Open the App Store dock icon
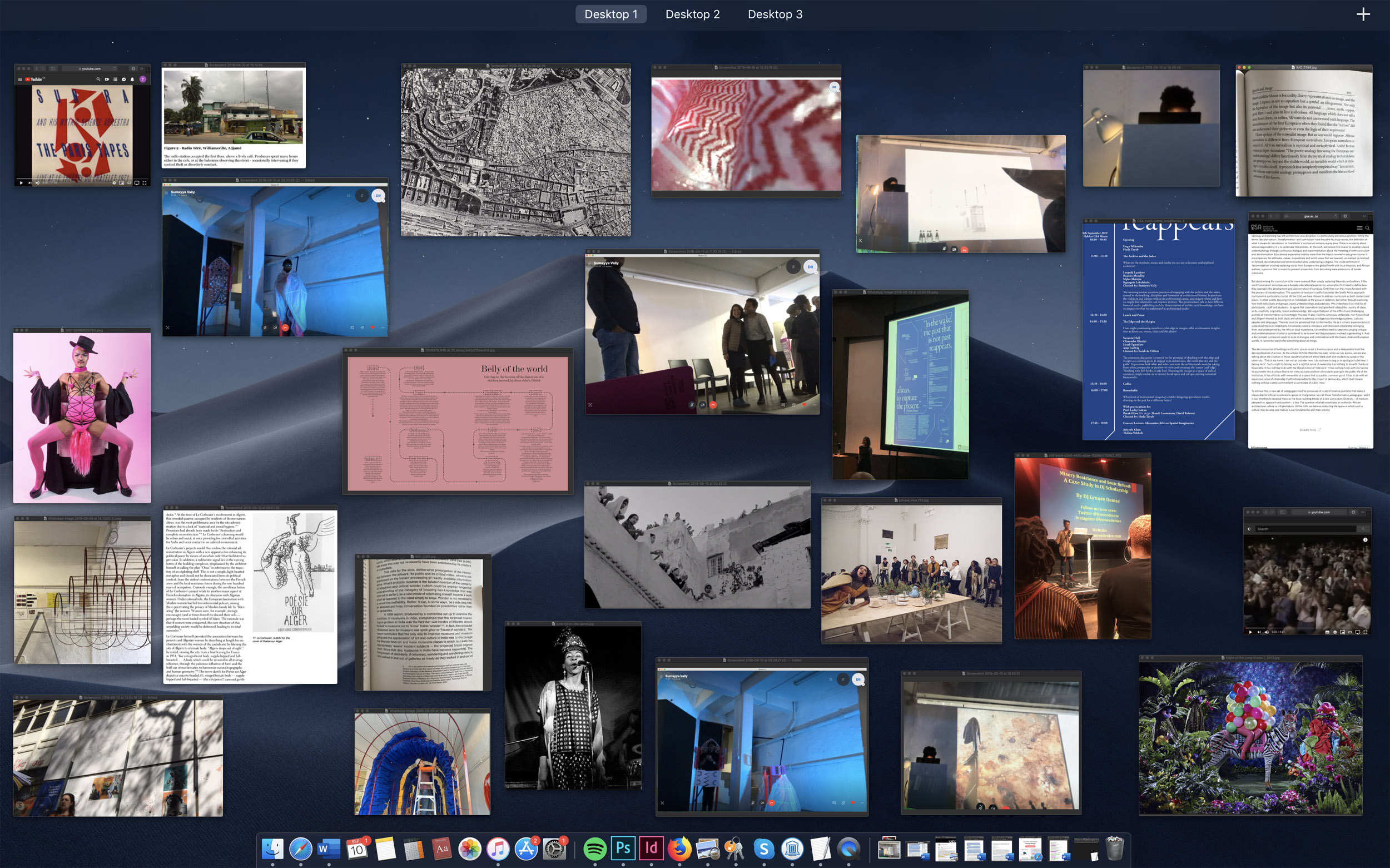Screen dimensions: 1390x868 525,849
